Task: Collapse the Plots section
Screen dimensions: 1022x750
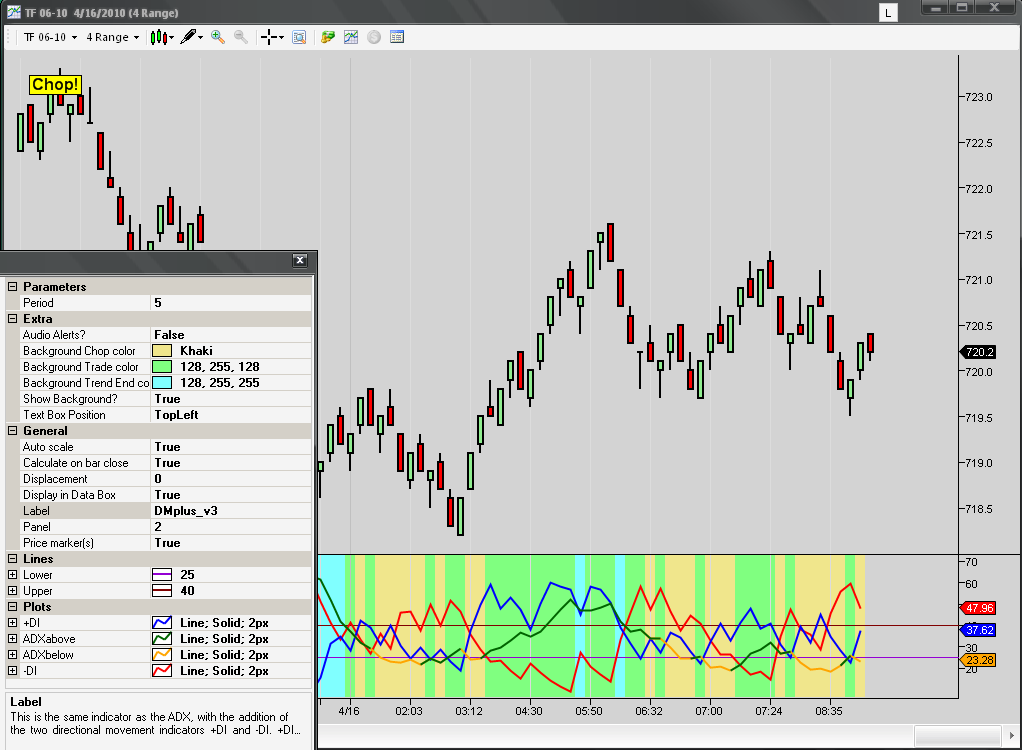Action: point(12,607)
